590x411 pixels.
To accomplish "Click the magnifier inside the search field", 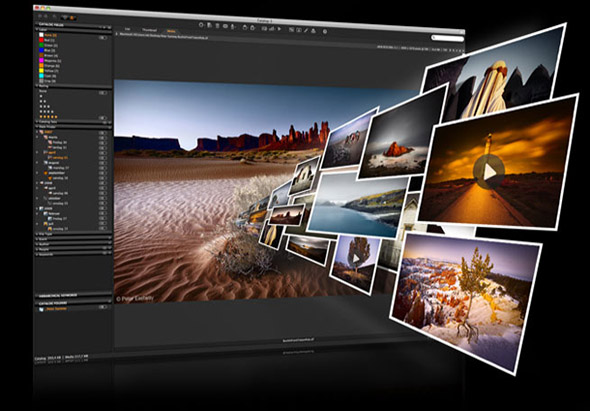I will tap(434, 38).
